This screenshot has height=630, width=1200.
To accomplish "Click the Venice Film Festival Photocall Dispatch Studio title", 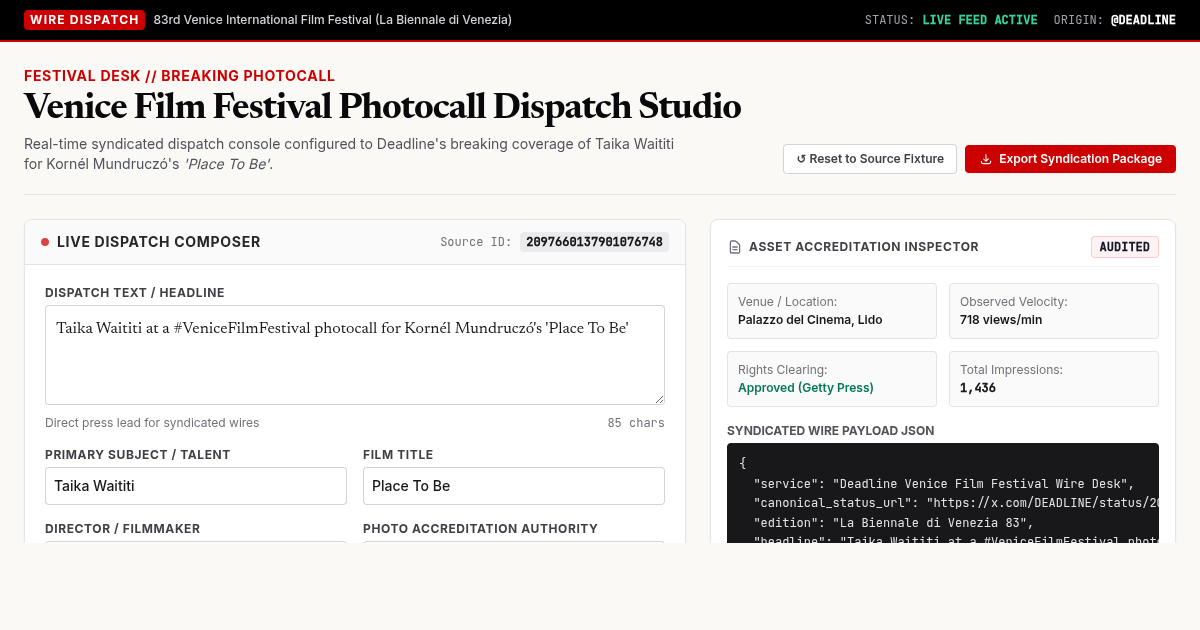I will pos(383,106).
